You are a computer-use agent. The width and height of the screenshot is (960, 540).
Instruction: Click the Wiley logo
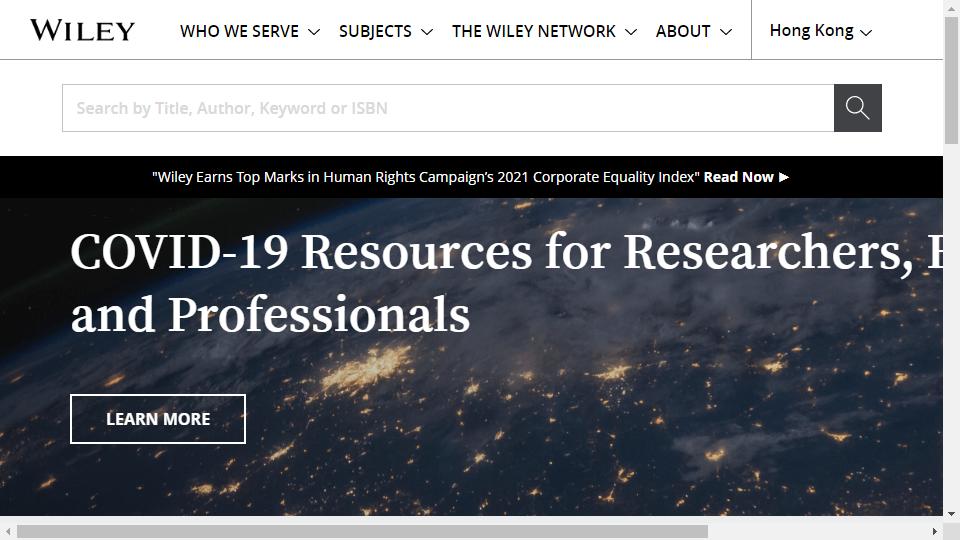(82, 31)
